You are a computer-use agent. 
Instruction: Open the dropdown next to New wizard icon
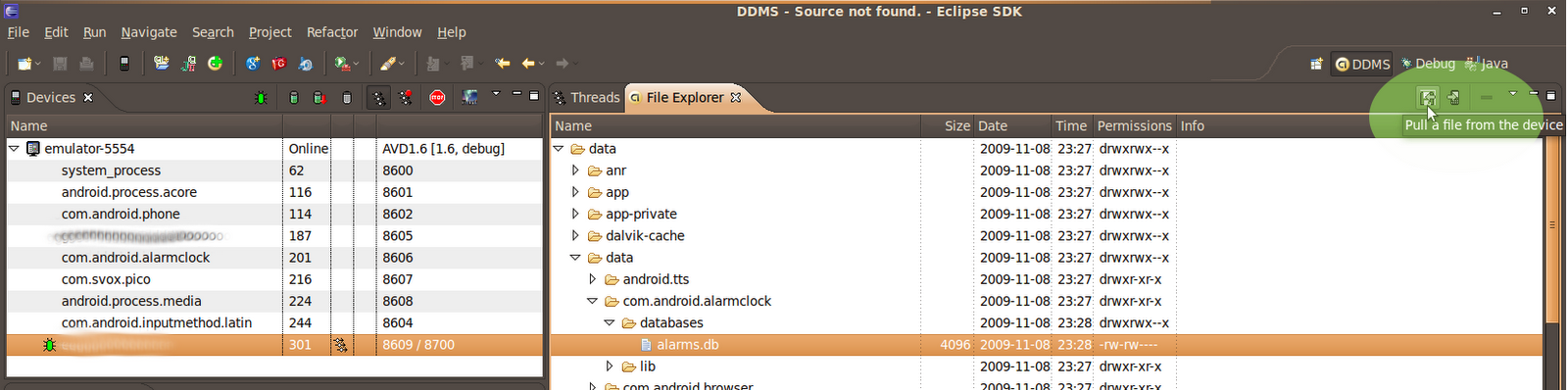click(x=38, y=65)
